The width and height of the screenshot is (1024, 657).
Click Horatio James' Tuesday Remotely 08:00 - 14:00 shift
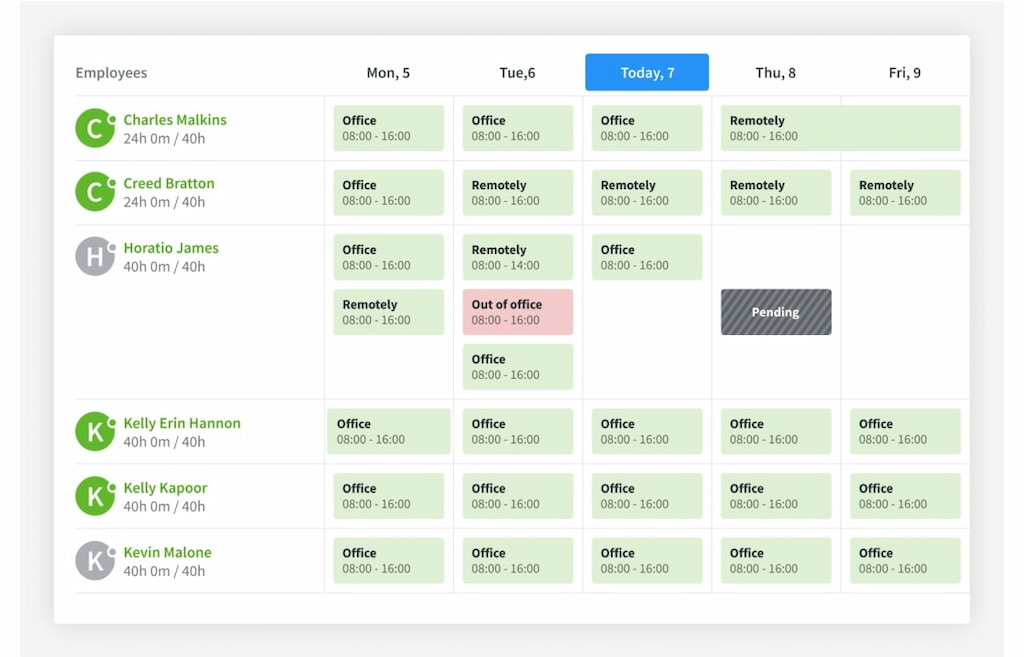click(517, 257)
